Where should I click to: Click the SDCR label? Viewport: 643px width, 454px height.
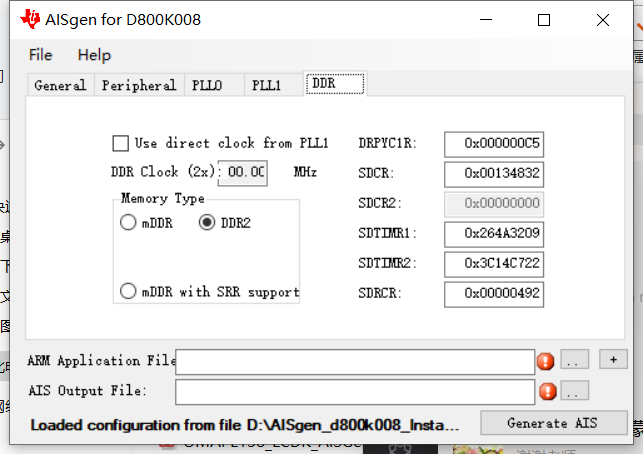[x=376, y=173]
